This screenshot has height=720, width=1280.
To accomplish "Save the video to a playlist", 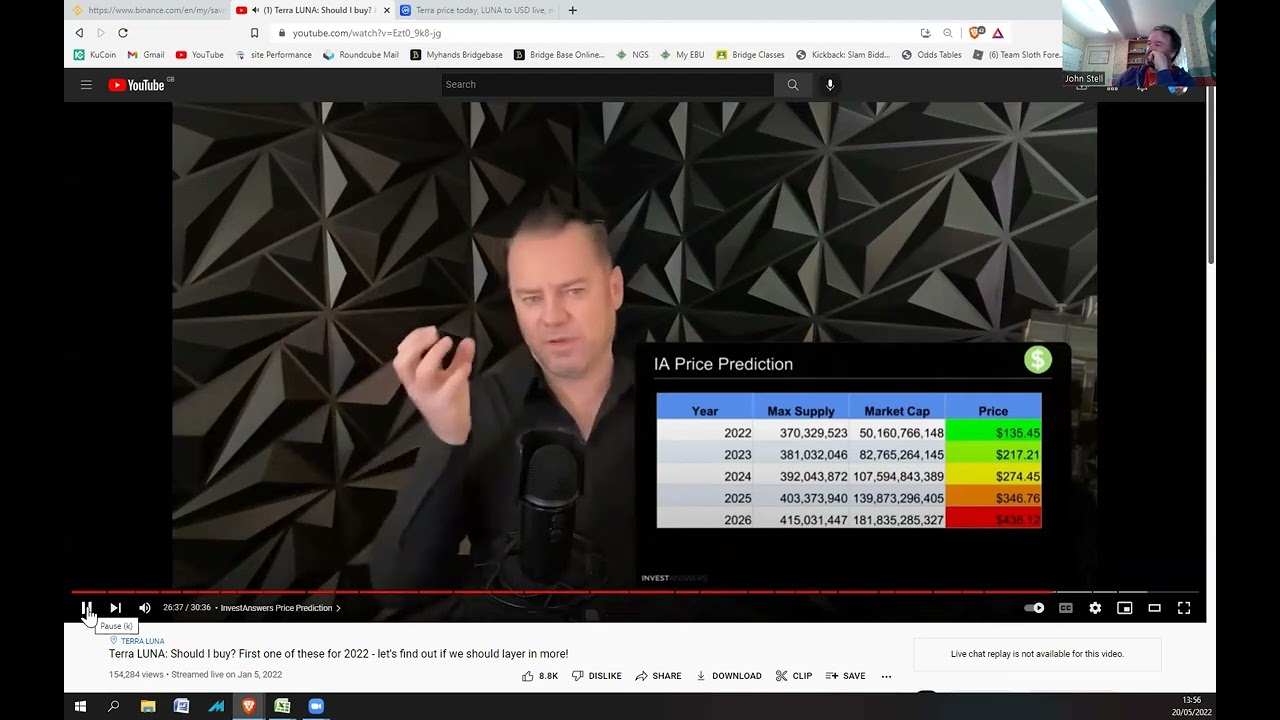I will [x=846, y=676].
